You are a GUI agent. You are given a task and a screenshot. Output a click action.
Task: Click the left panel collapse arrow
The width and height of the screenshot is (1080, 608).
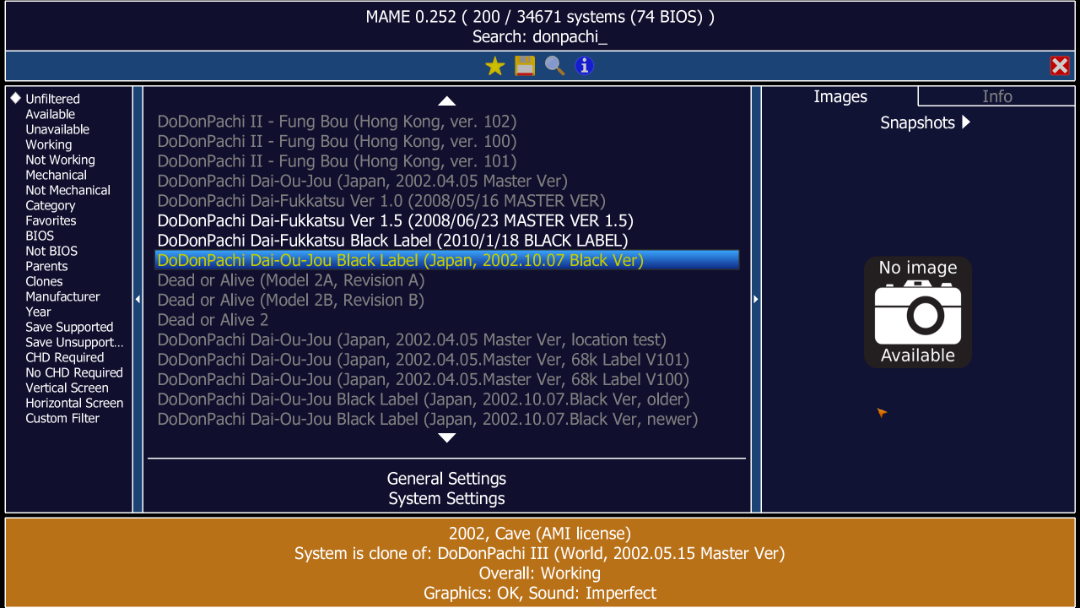pyautogui.click(x=137, y=297)
